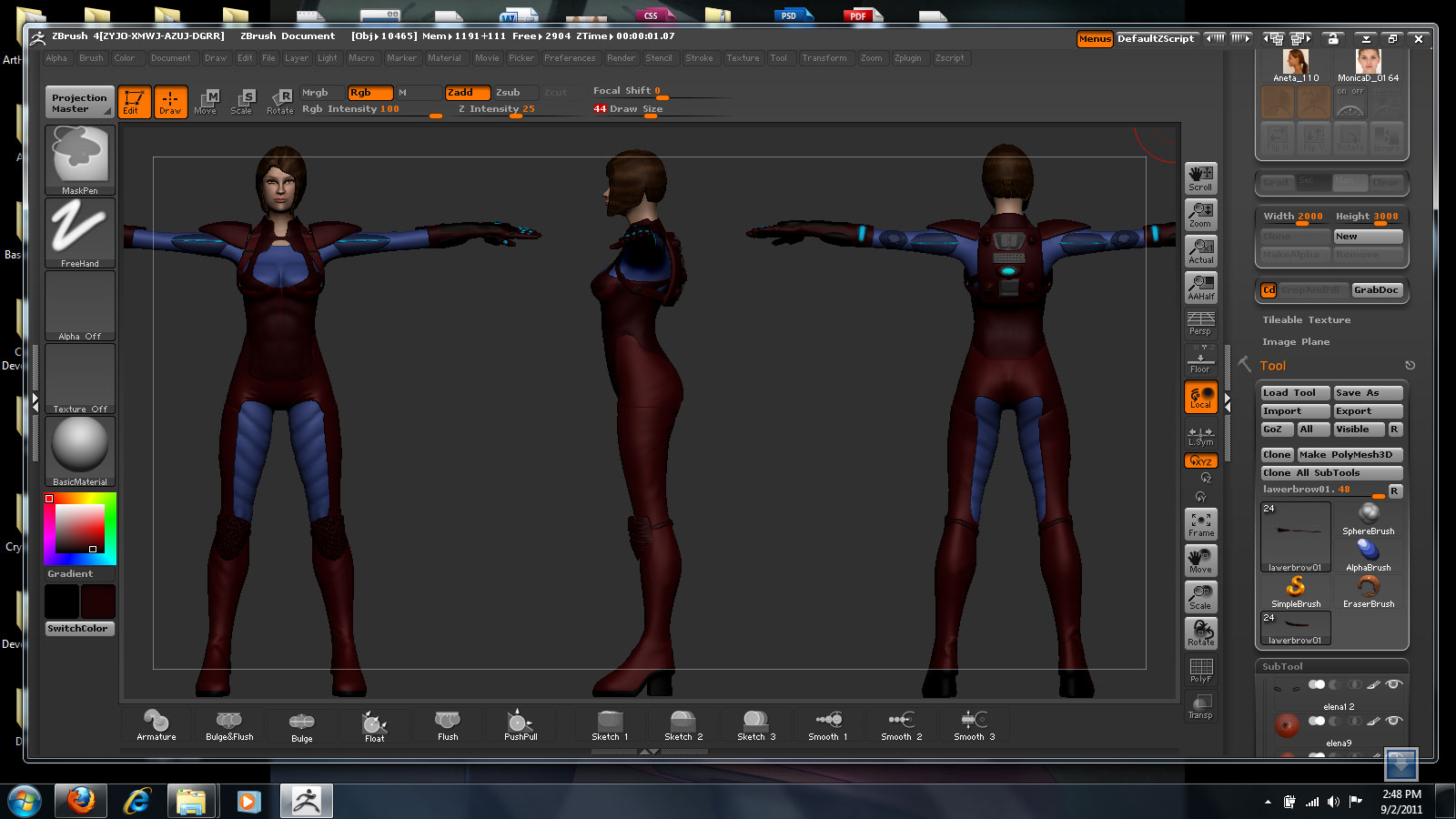Screen dimensions: 1456x819
Task: Open the Texture Off selector
Action: click(x=80, y=378)
